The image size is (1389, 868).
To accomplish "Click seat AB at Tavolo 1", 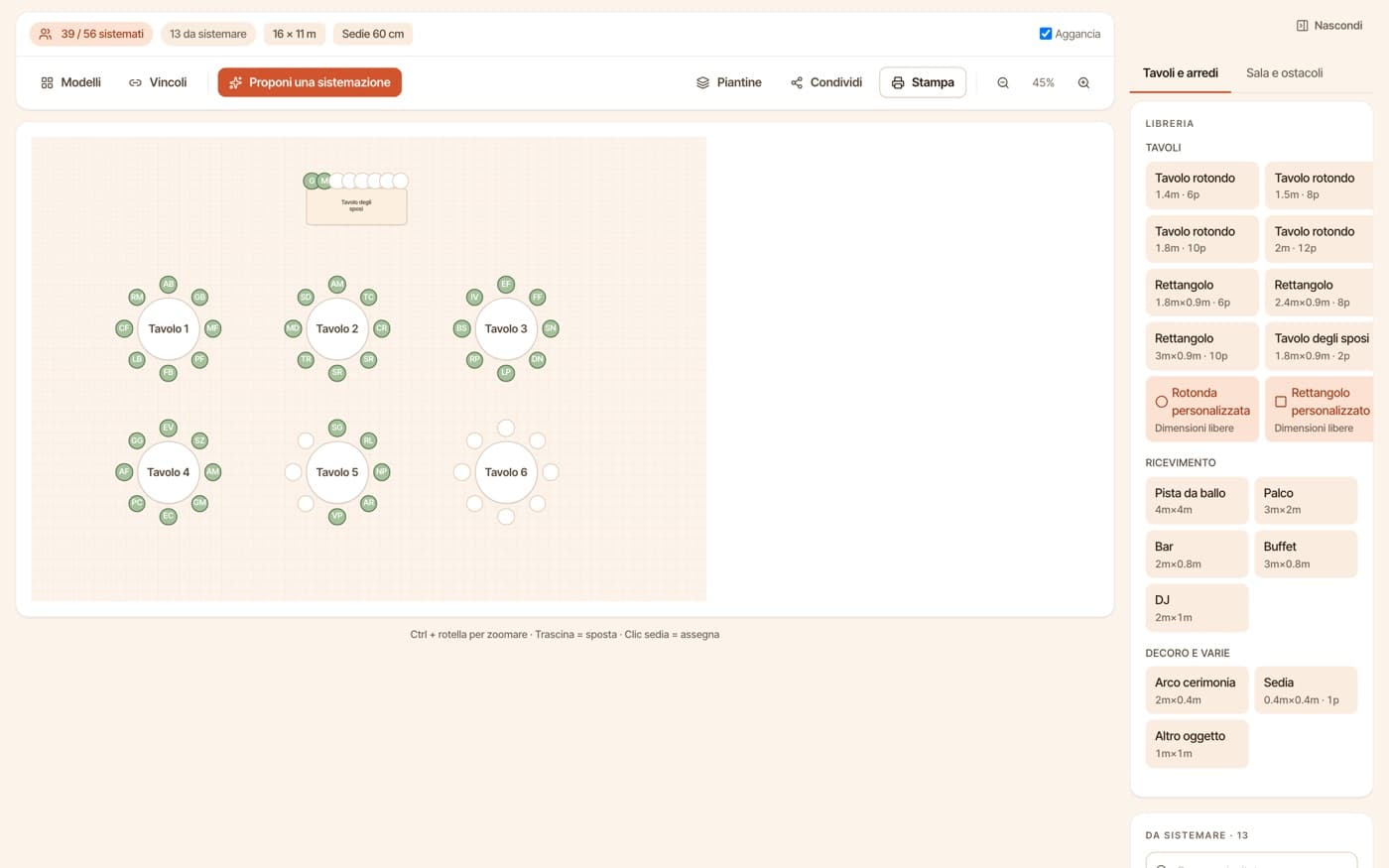I will click(x=169, y=285).
